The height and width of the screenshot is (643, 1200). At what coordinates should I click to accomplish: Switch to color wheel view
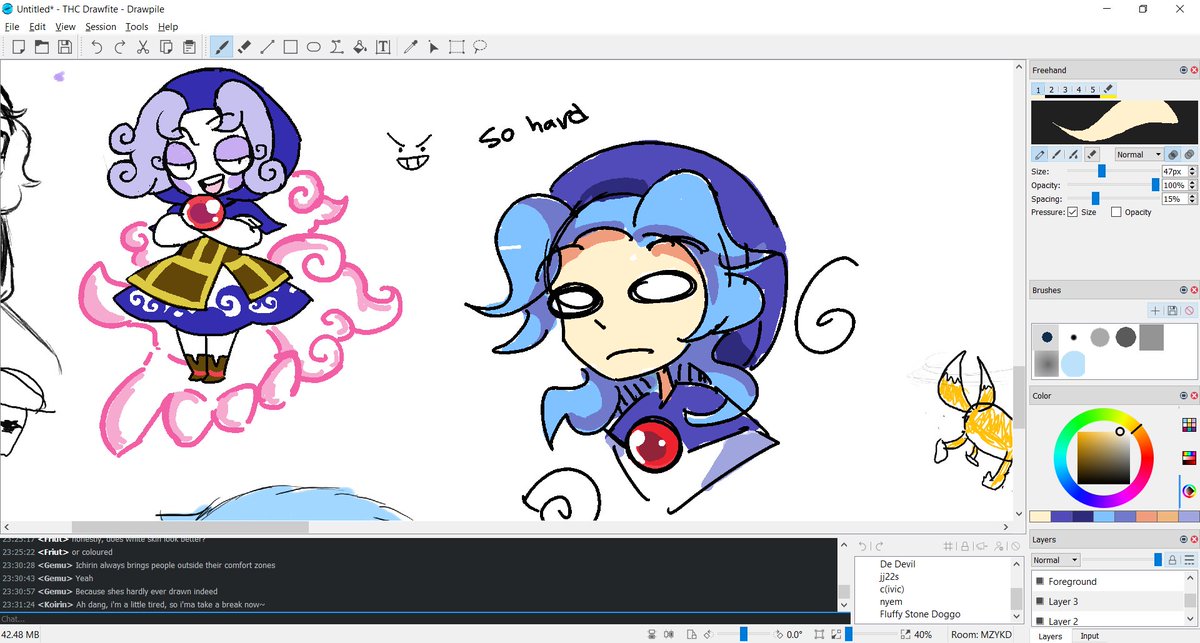[x=1189, y=491]
